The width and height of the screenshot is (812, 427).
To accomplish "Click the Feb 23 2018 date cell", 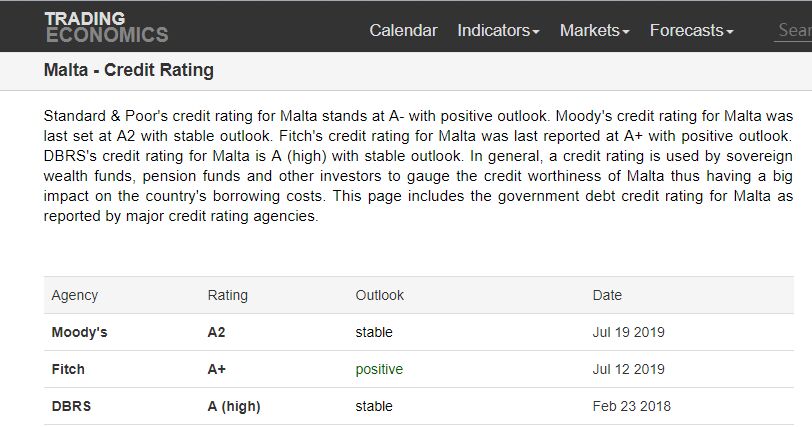I will (x=631, y=406).
